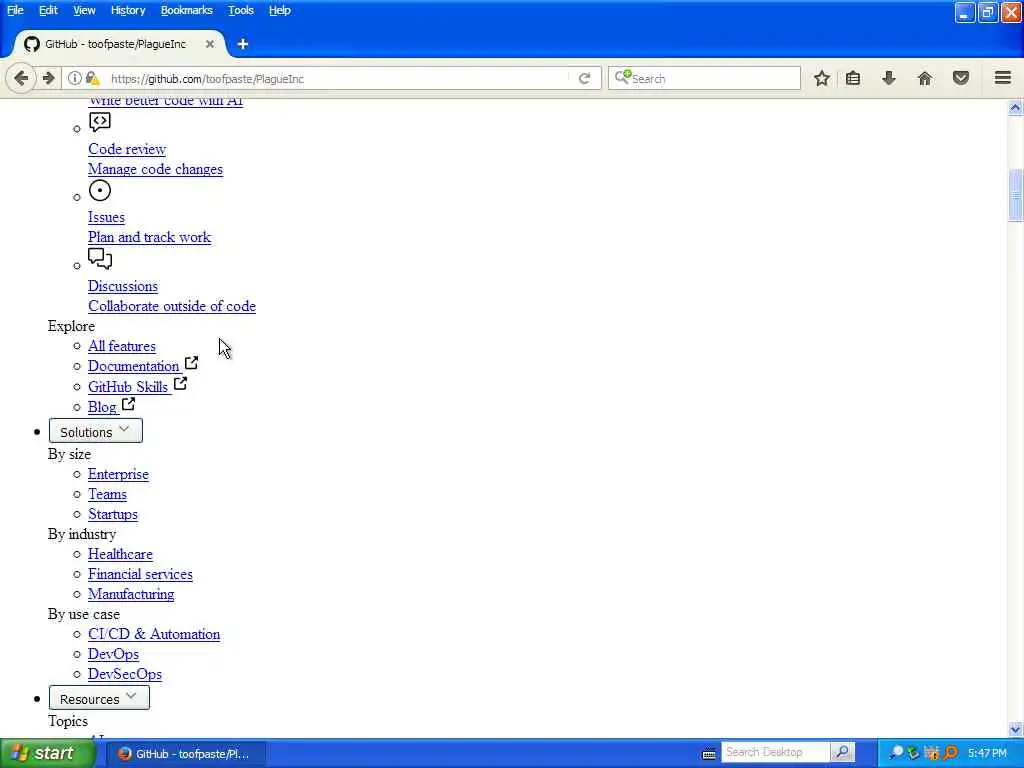Open a new tab with plus icon

click(243, 44)
